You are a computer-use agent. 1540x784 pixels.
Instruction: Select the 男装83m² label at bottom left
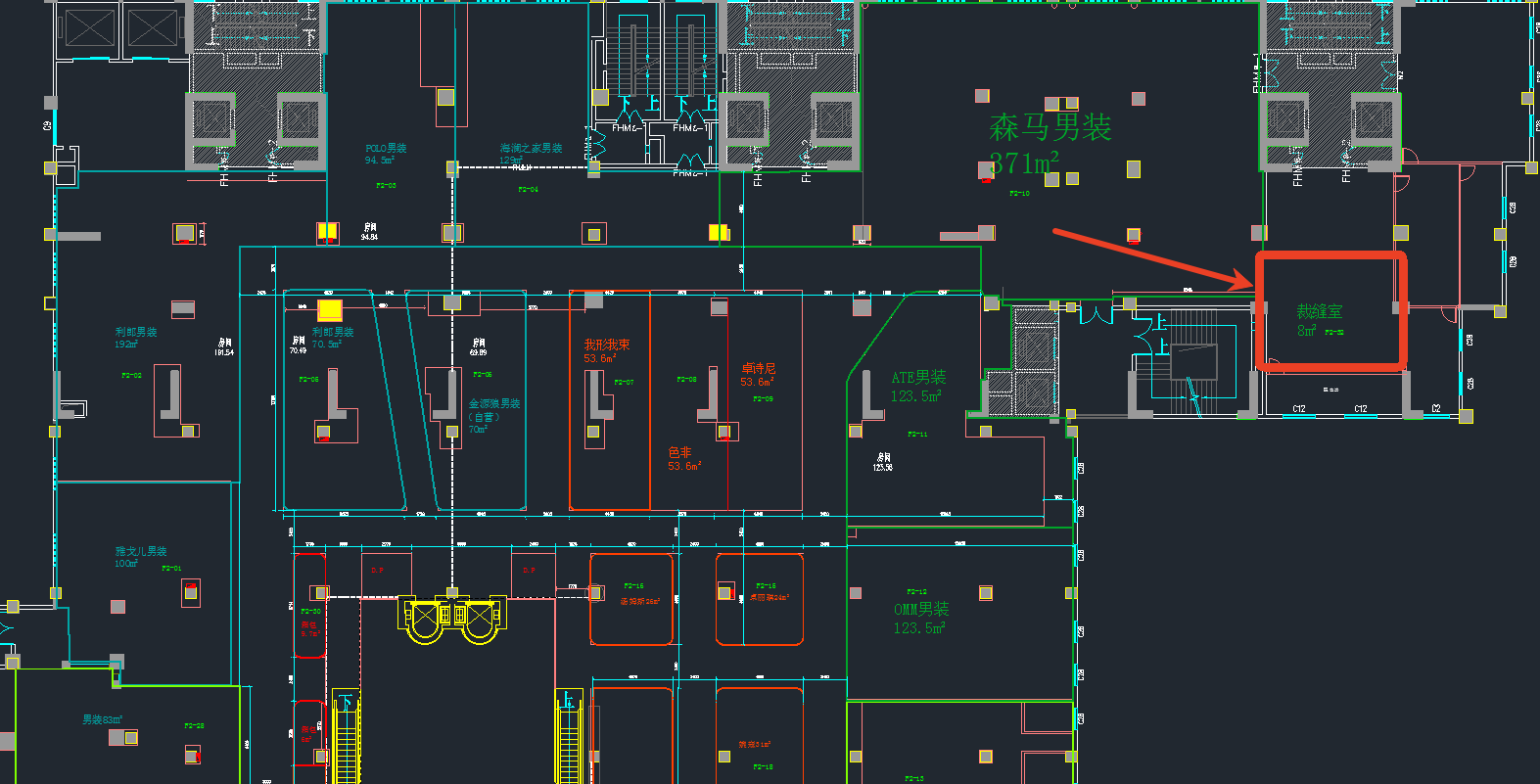coord(102,720)
